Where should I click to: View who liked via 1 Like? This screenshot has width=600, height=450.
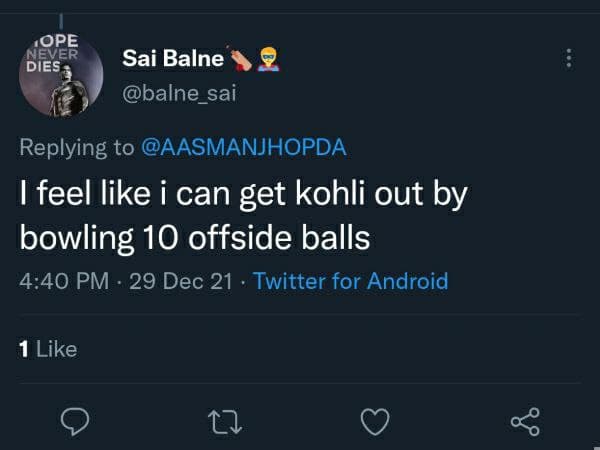tap(48, 348)
